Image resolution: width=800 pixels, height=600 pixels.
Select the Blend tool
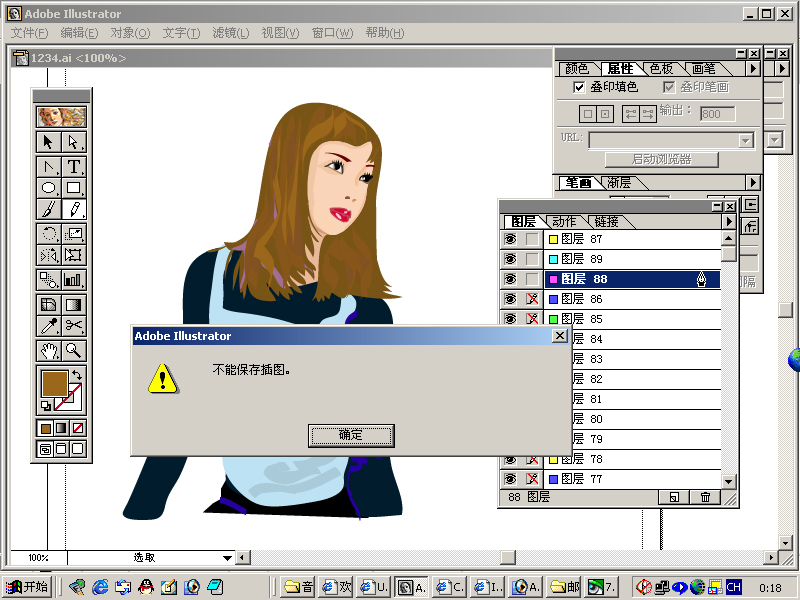coord(48,280)
